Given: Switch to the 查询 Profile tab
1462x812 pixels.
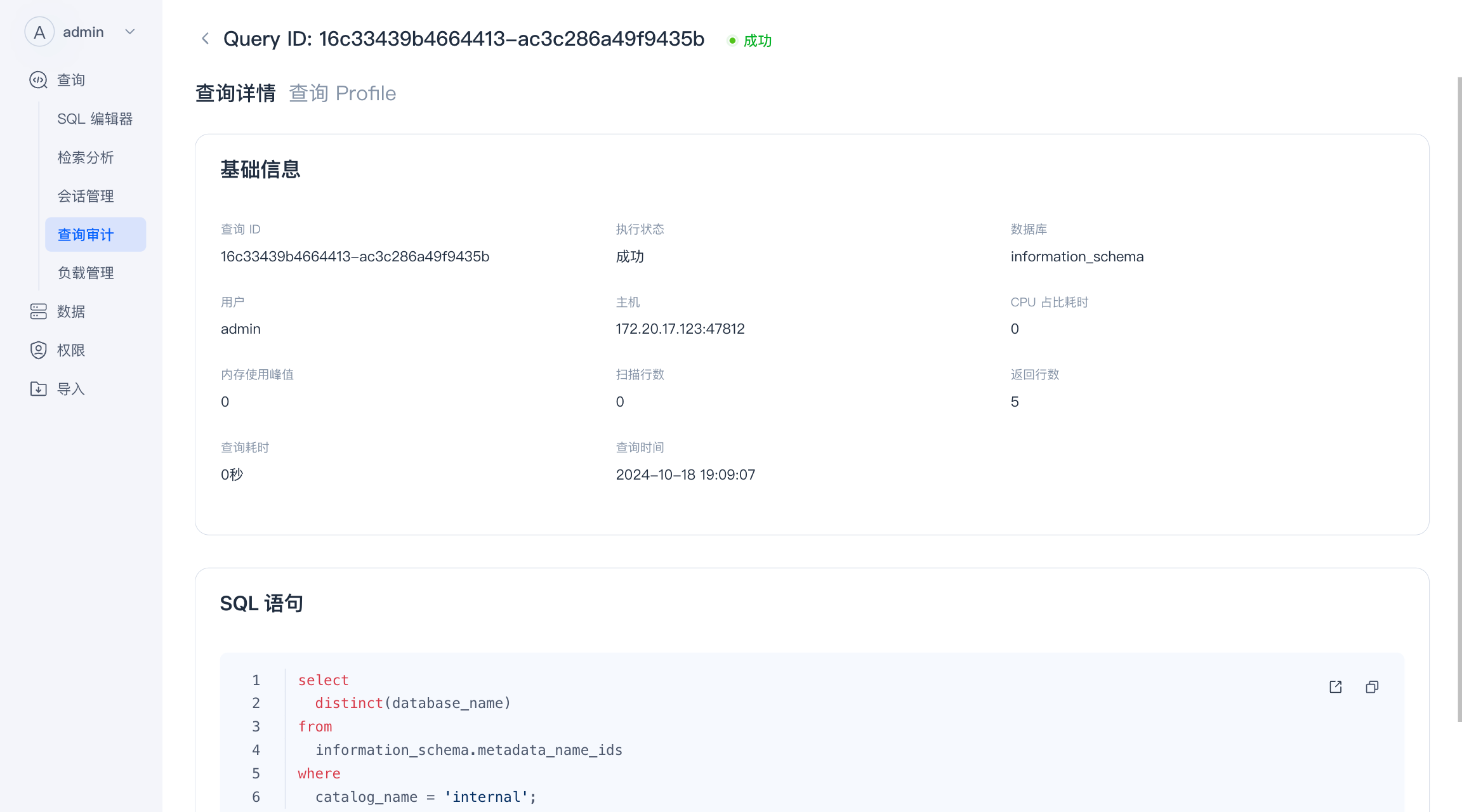Looking at the screenshot, I should coord(342,93).
